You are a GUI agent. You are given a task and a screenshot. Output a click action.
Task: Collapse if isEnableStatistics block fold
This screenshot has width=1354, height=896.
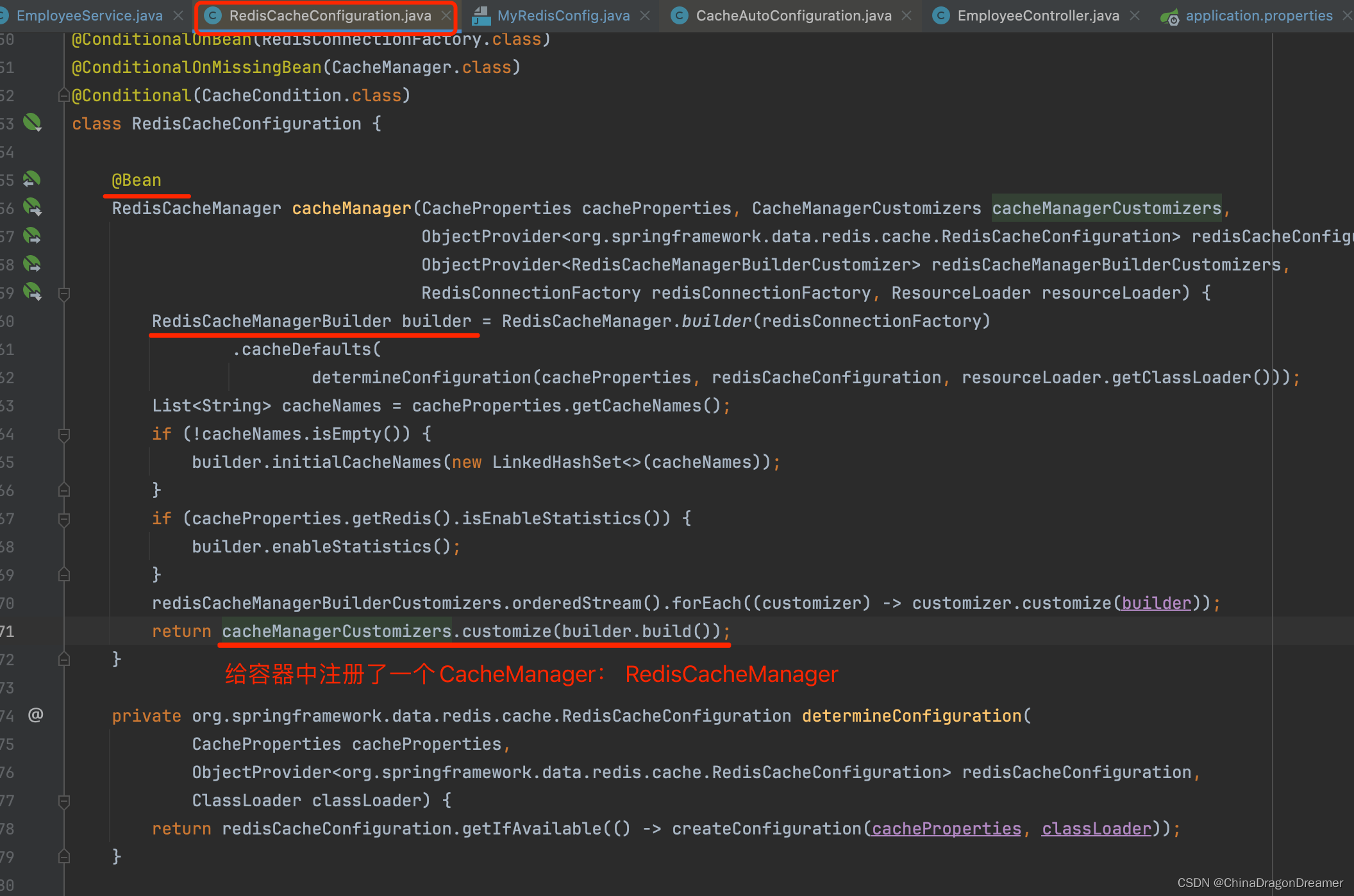[64, 520]
